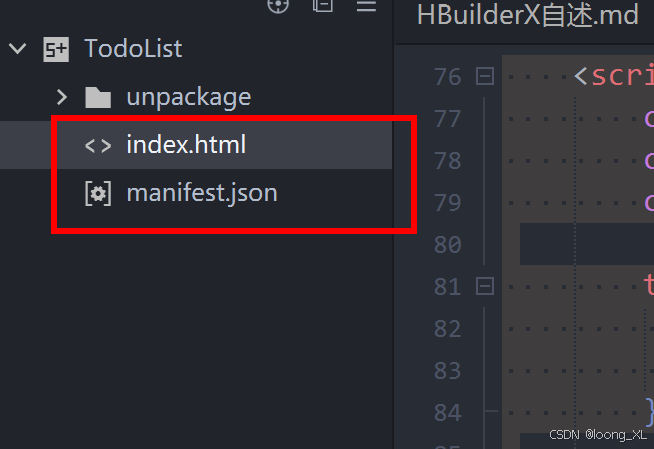Open the hamburger menu in project panel

366,5
